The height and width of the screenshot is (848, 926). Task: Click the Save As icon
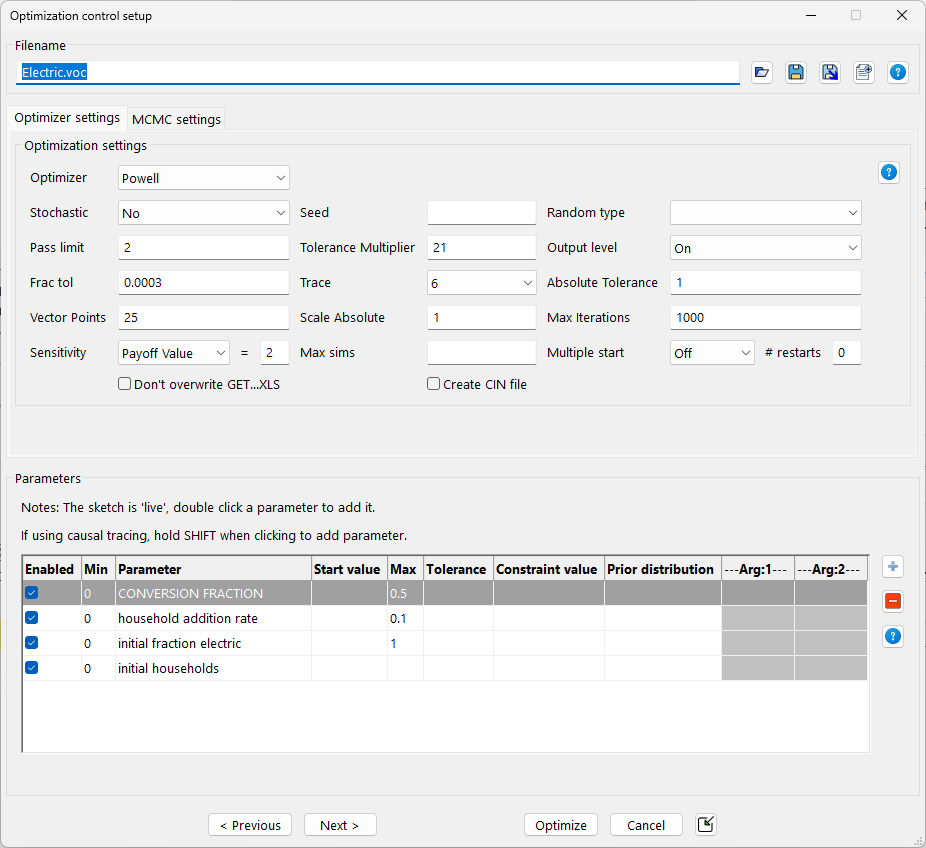[x=830, y=72]
